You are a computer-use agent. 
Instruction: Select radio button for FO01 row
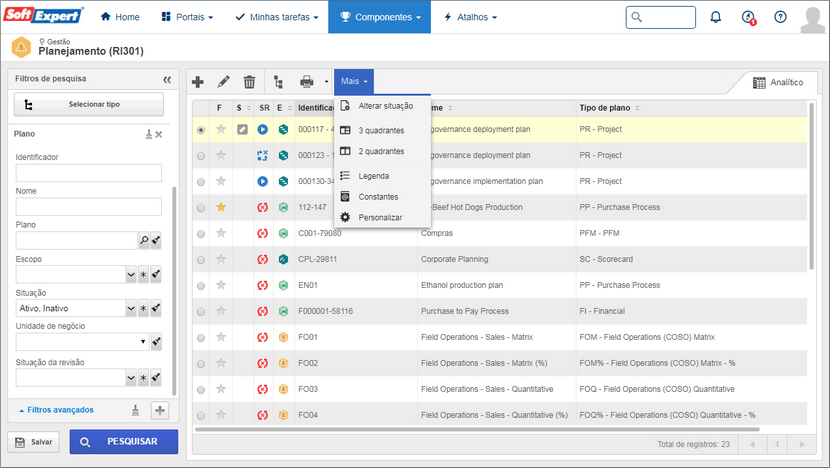(201, 338)
